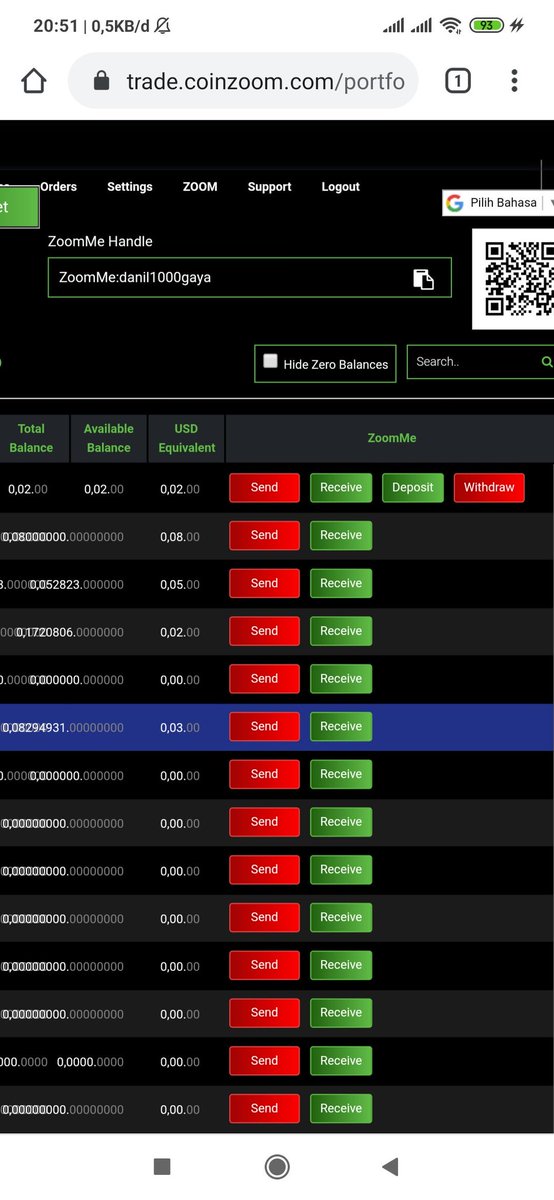Copy the ZoomMe handle with the clipboard icon

point(423,279)
